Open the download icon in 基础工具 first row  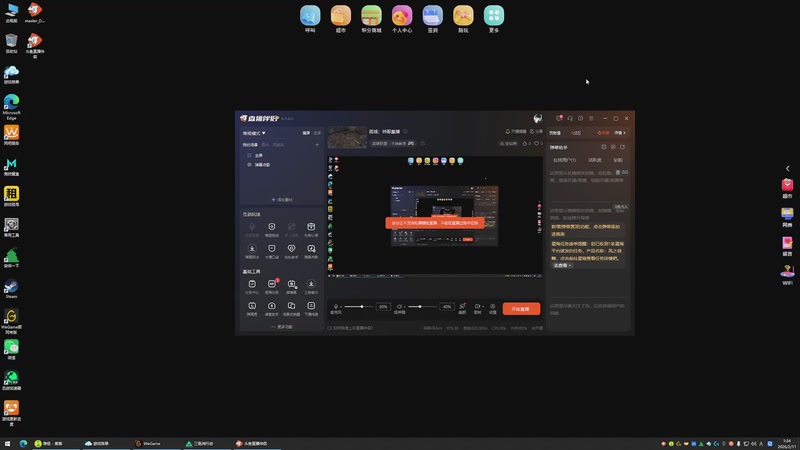[311, 286]
